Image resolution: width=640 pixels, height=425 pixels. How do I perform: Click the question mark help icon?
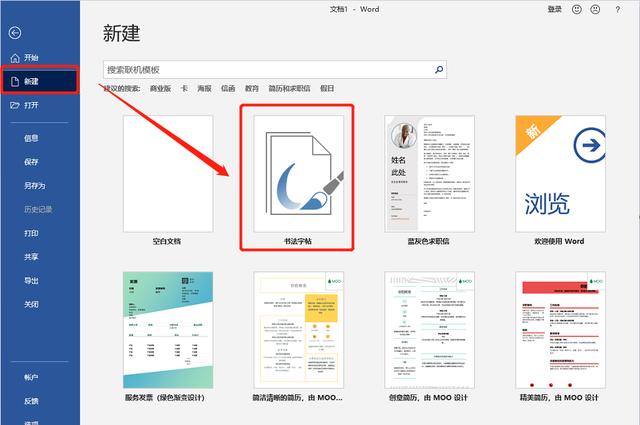tap(617, 10)
